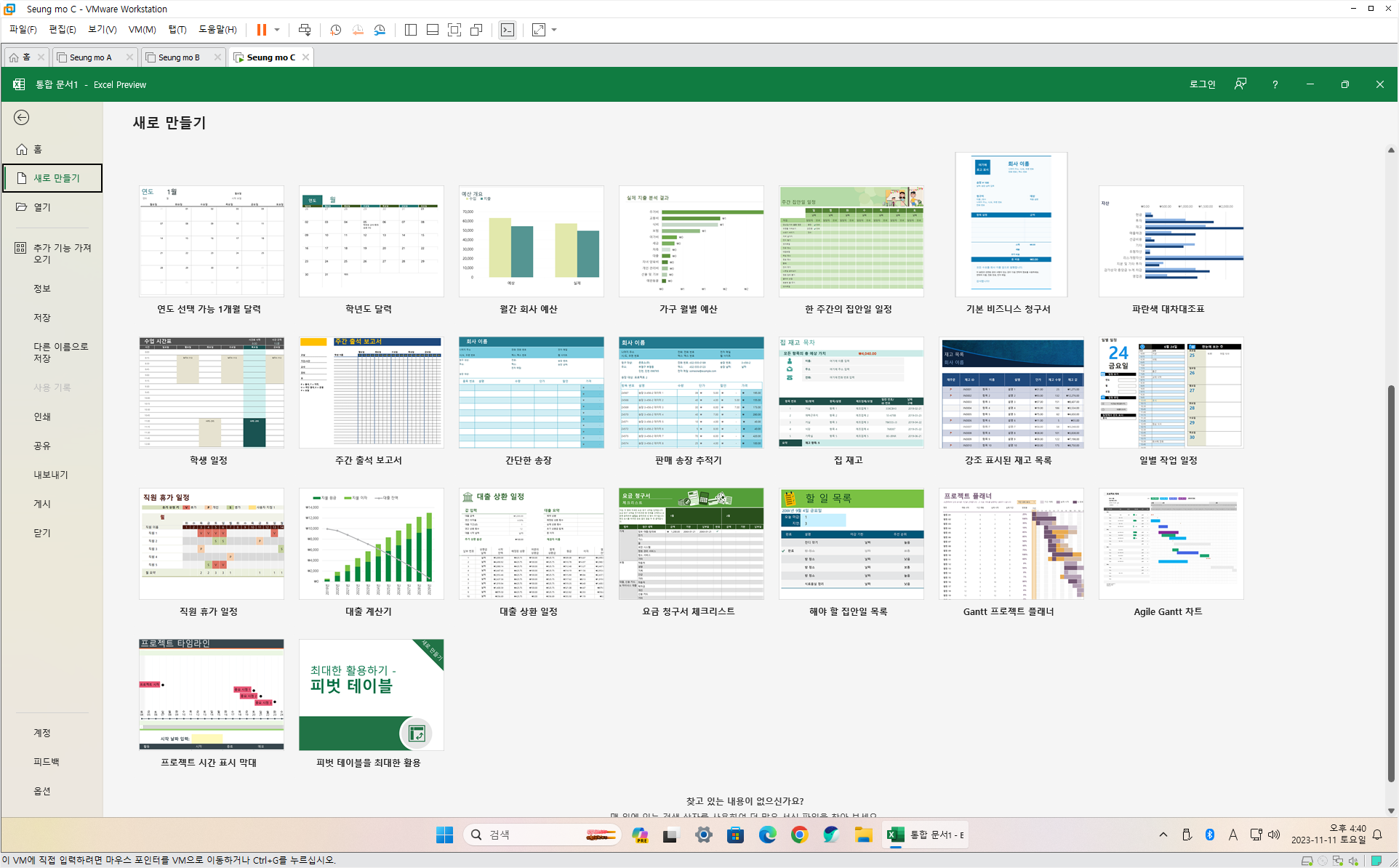Screen dimensions: 1399x868
Task: Click the 로그인 sign-in link
Action: point(1202,84)
